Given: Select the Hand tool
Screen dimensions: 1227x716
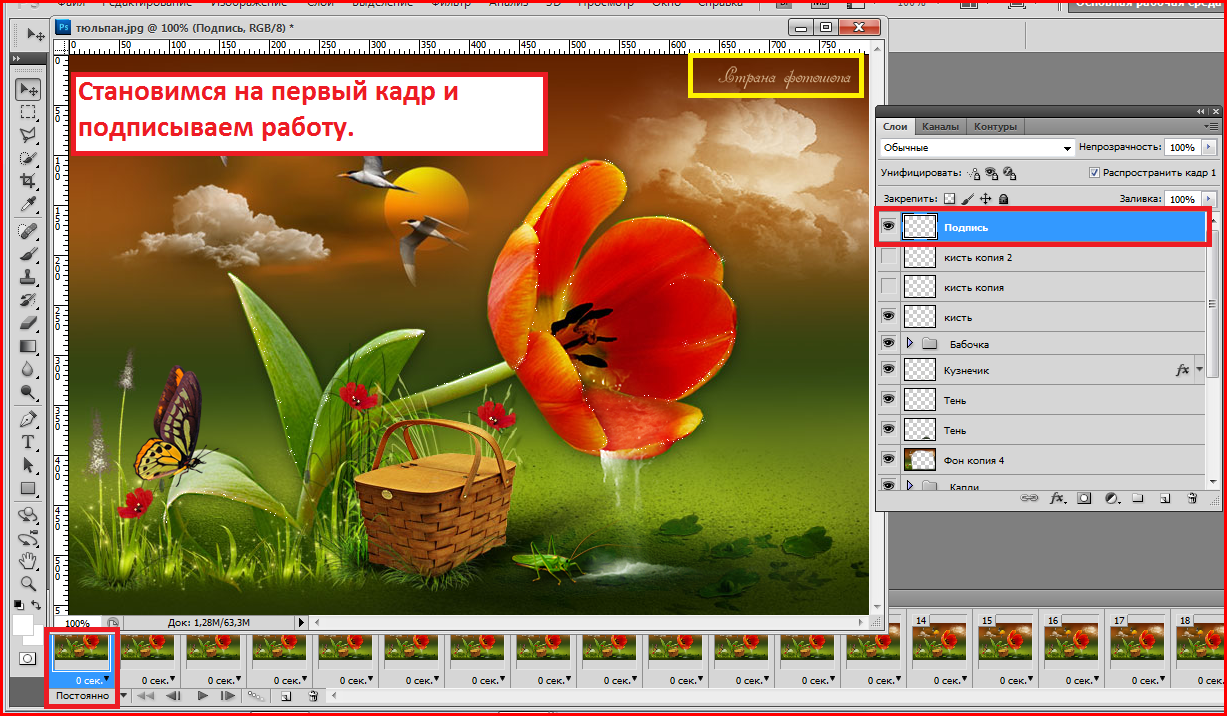Looking at the screenshot, I should (x=28, y=559).
